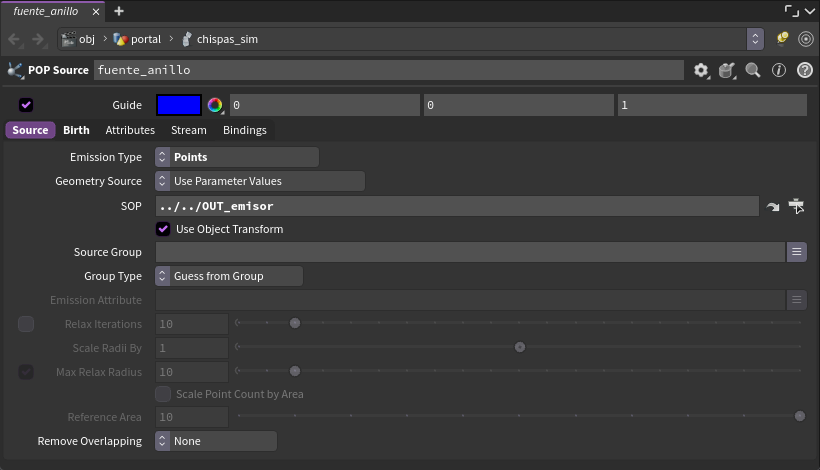Open the magnifier search parameters icon
This screenshot has height=470, width=820.
coord(753,70)
